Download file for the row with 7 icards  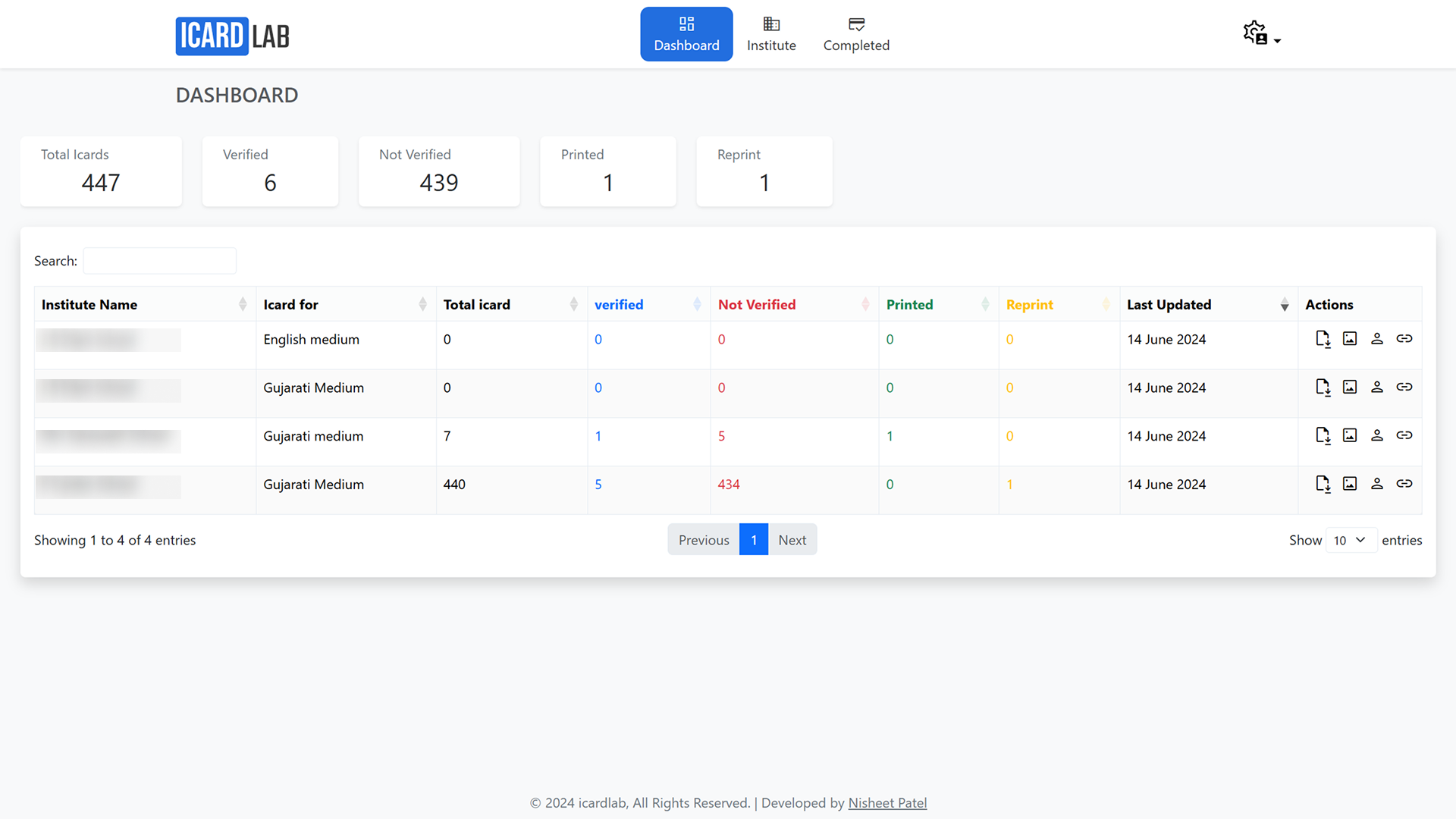click(x=1323, y=436)
